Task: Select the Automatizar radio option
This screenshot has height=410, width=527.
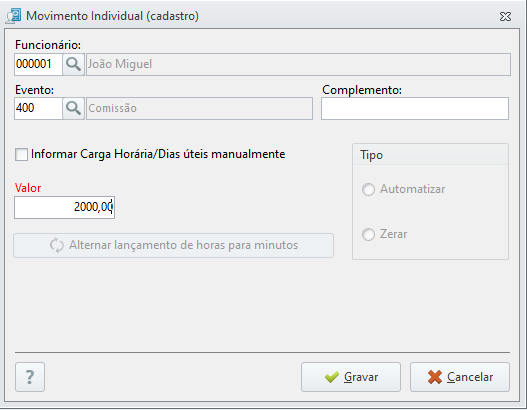Action: (x=368, y=189)
